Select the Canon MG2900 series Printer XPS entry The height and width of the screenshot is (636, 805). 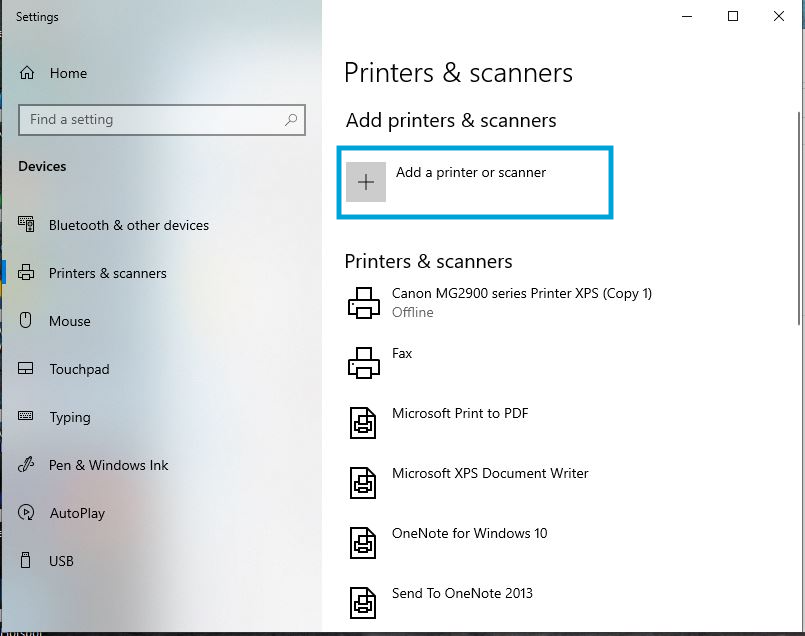[521, 293]
